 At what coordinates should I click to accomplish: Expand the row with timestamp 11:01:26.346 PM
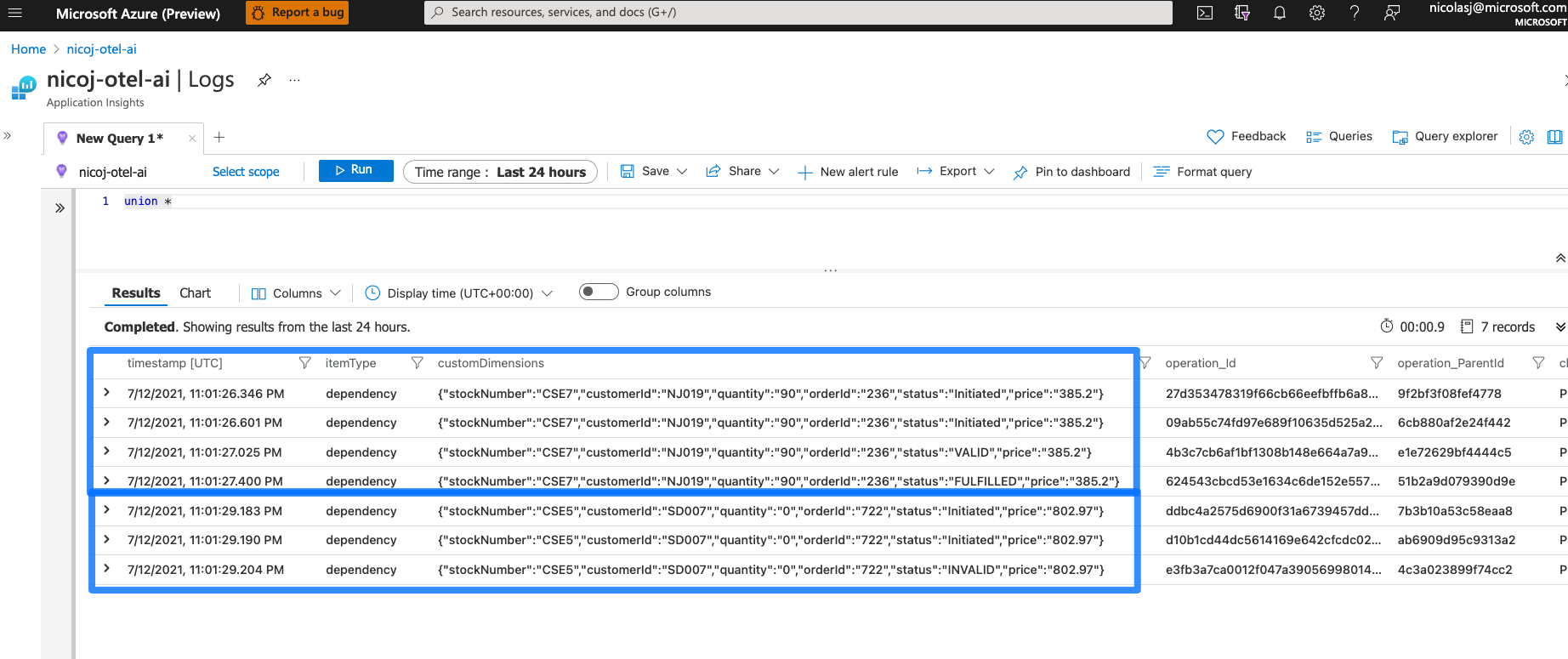click(x=106, y=393)
